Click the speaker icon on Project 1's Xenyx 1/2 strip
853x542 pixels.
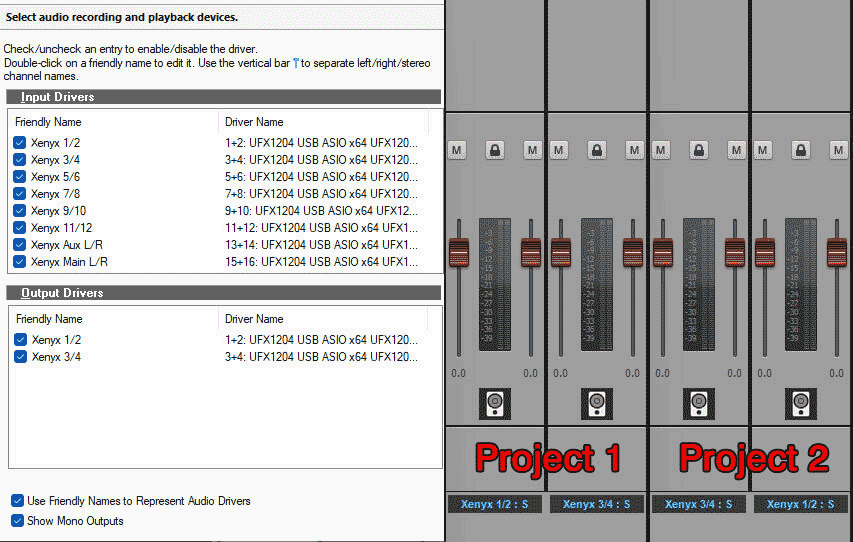click(495, 402)
